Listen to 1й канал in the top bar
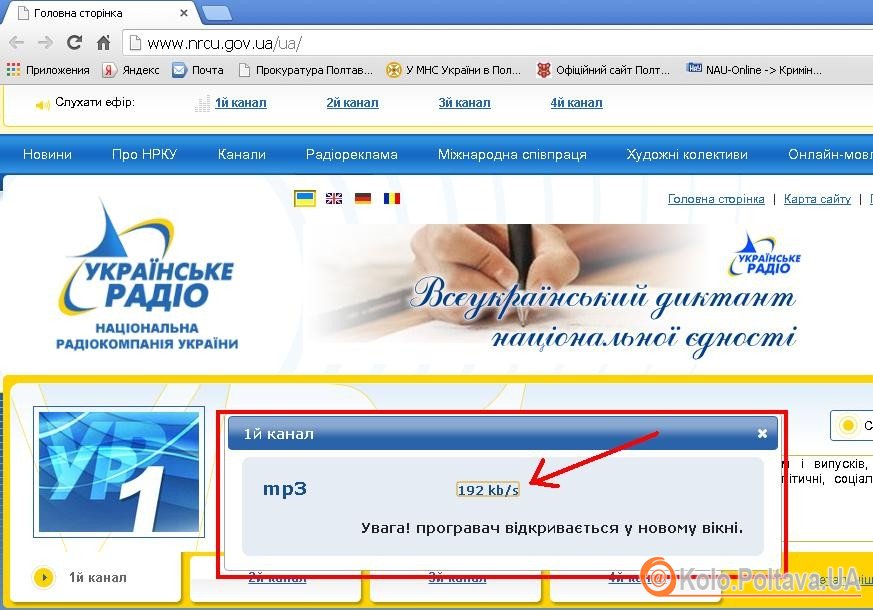This screenshot has width=873, height=610. [241, 103]
